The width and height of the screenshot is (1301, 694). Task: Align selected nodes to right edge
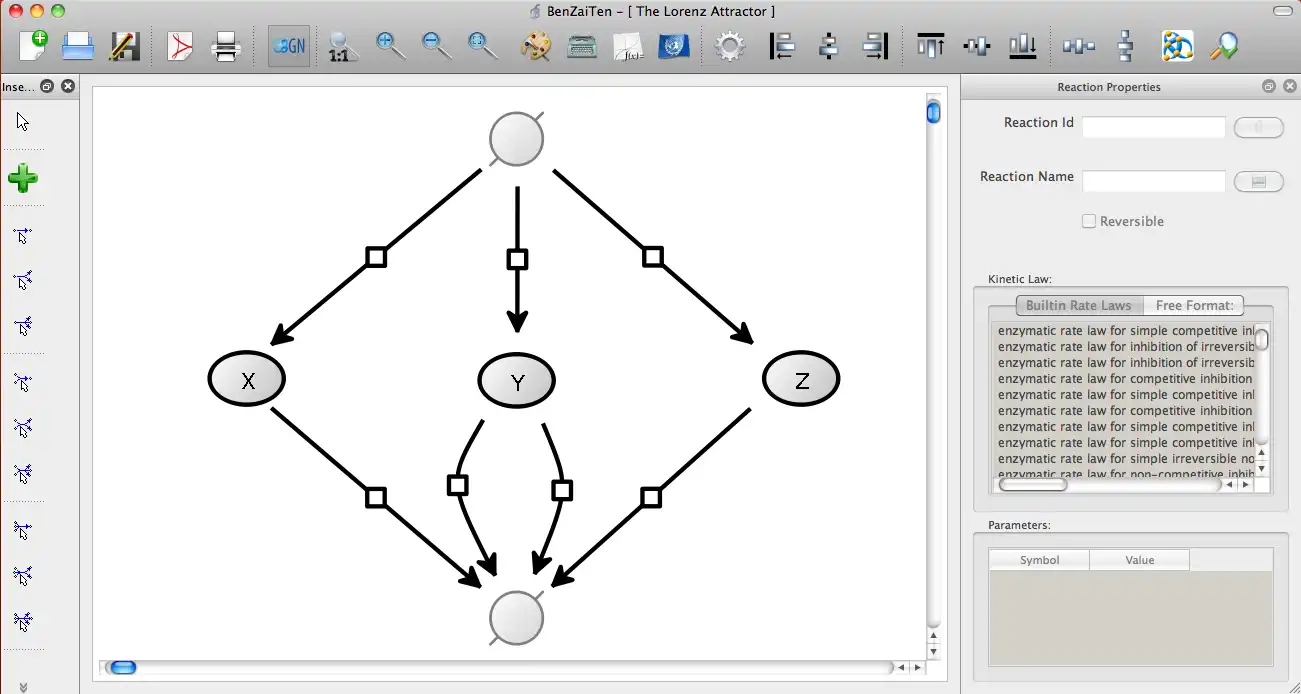875,46
